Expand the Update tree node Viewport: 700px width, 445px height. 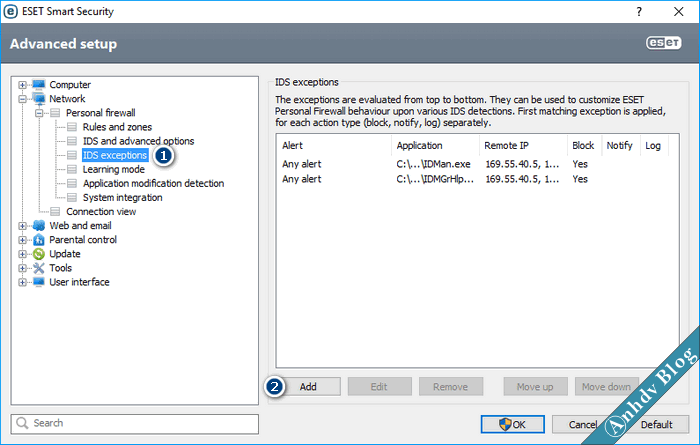pos(22,254)
